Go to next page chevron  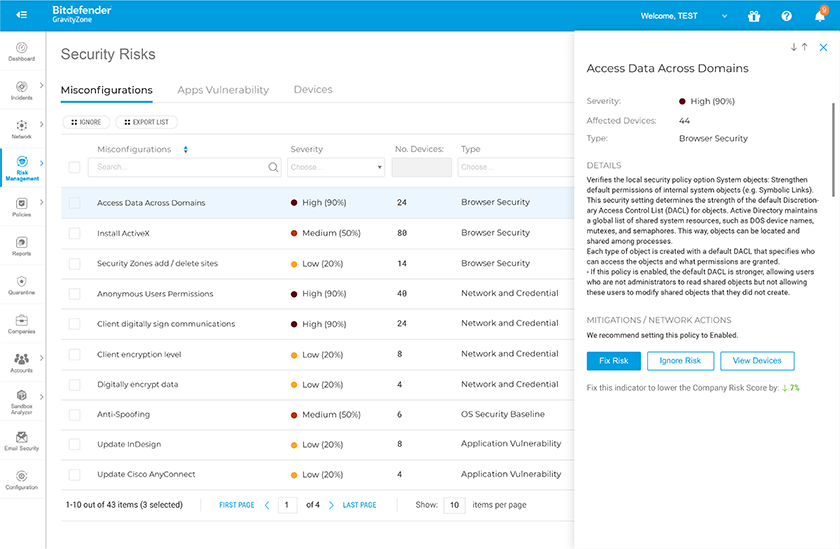(x=331, y=505)
